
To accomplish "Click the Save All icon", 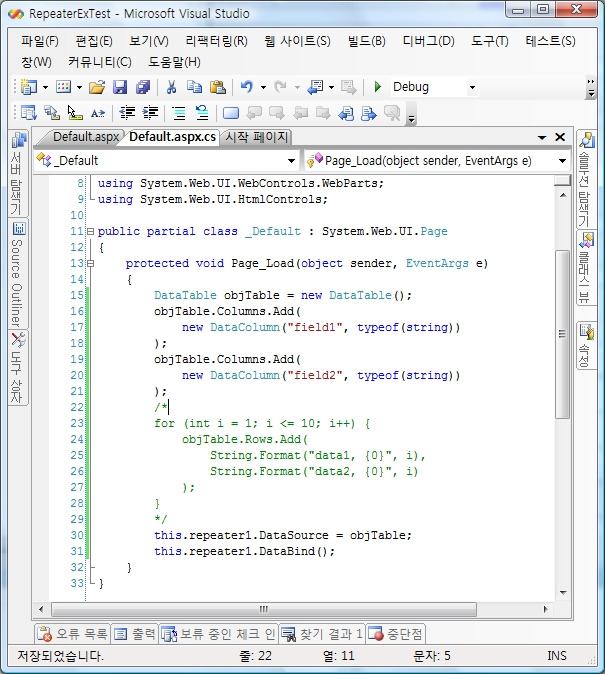I will point(143,87).
